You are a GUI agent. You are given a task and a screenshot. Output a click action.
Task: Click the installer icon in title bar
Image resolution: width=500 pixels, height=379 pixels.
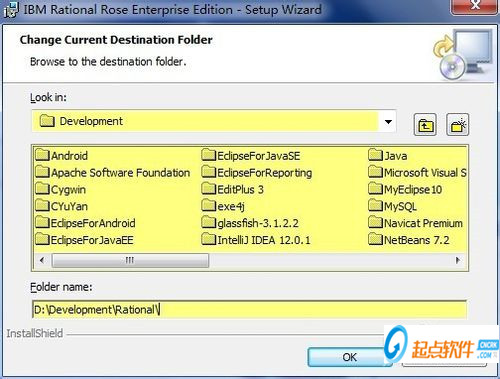(10, 10)
